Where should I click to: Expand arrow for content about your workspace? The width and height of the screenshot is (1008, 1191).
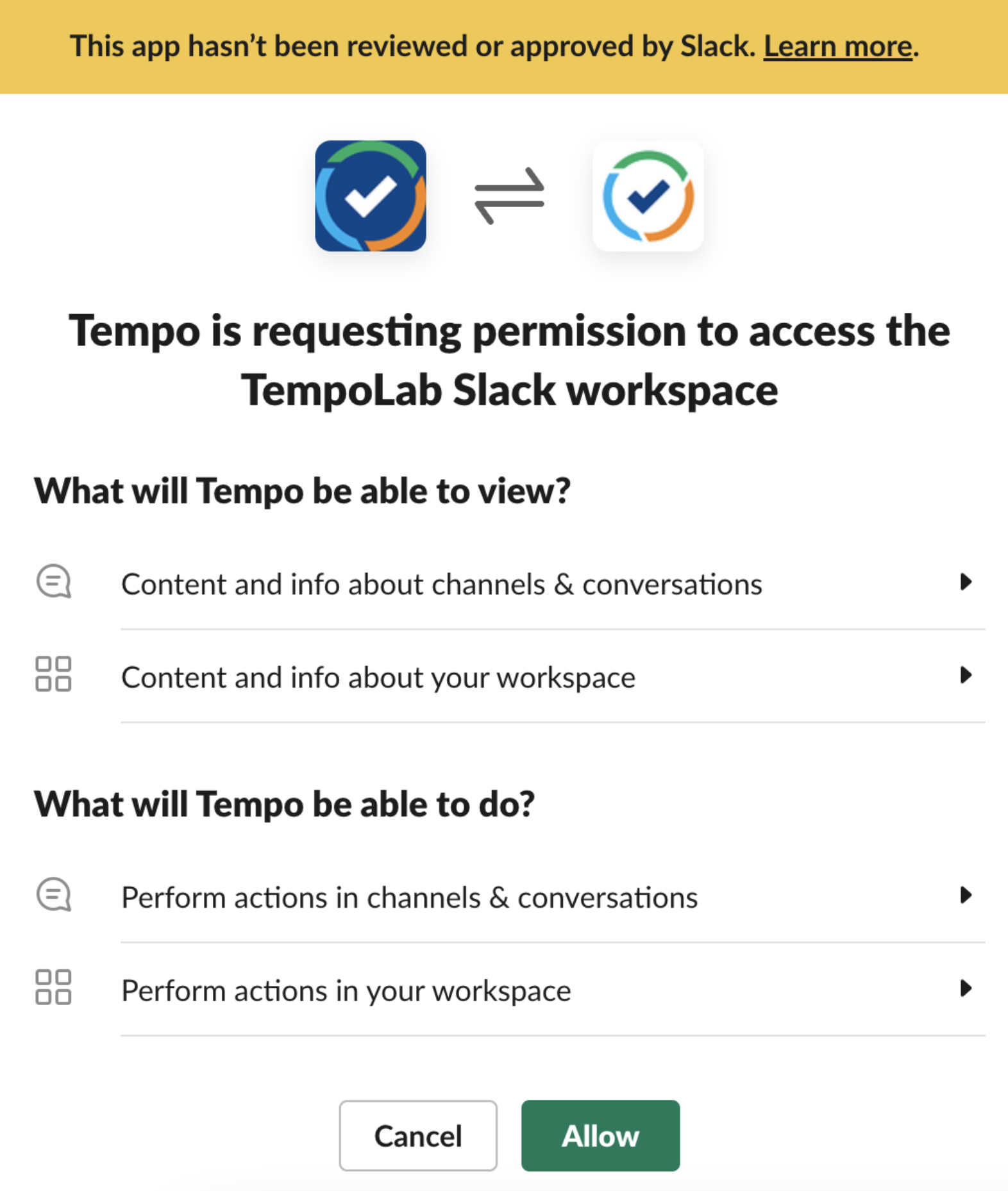tap(965, 675)
